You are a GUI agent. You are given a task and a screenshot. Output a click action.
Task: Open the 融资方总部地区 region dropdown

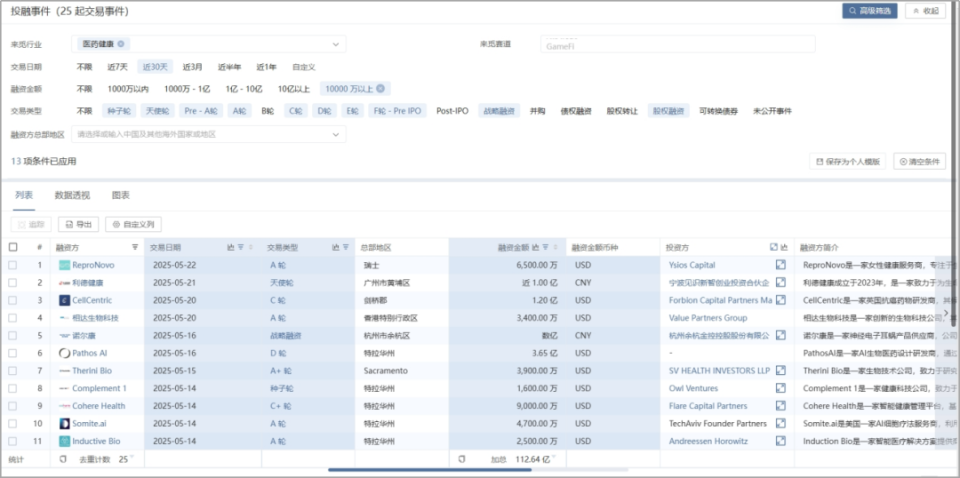pyautogui.click(x=209, y=134)
